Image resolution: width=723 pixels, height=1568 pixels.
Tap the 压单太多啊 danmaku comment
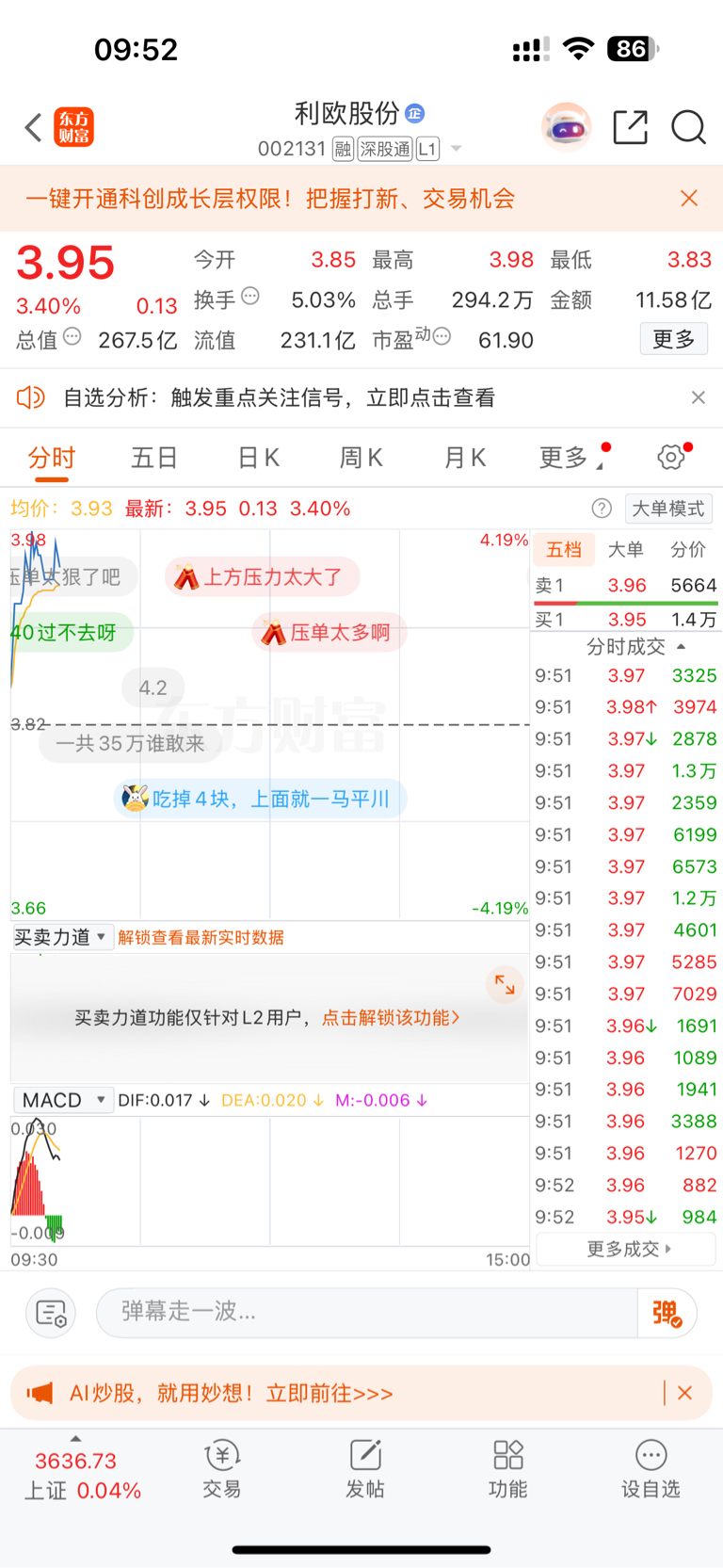(x=329, y=632)
